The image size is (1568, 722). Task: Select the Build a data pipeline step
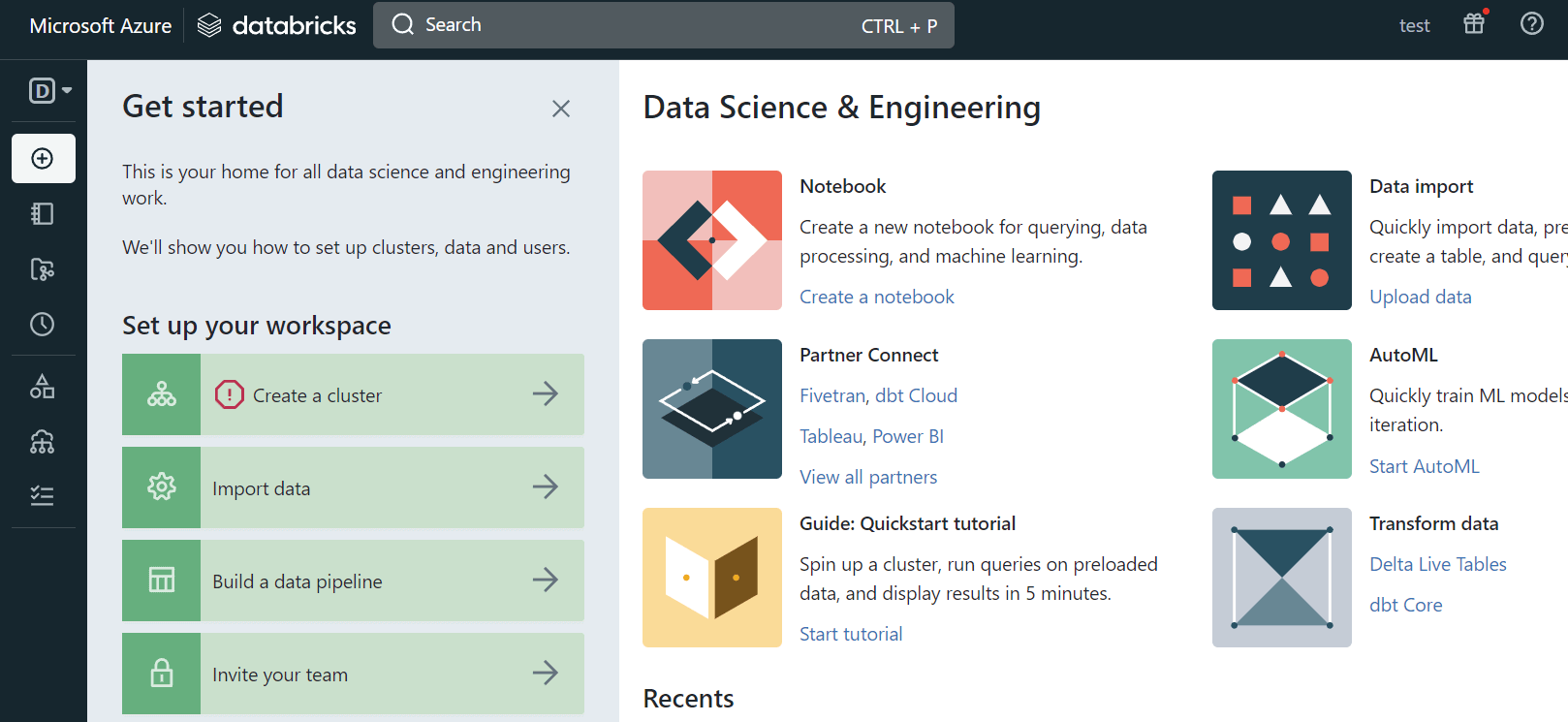tap(353, 581)
